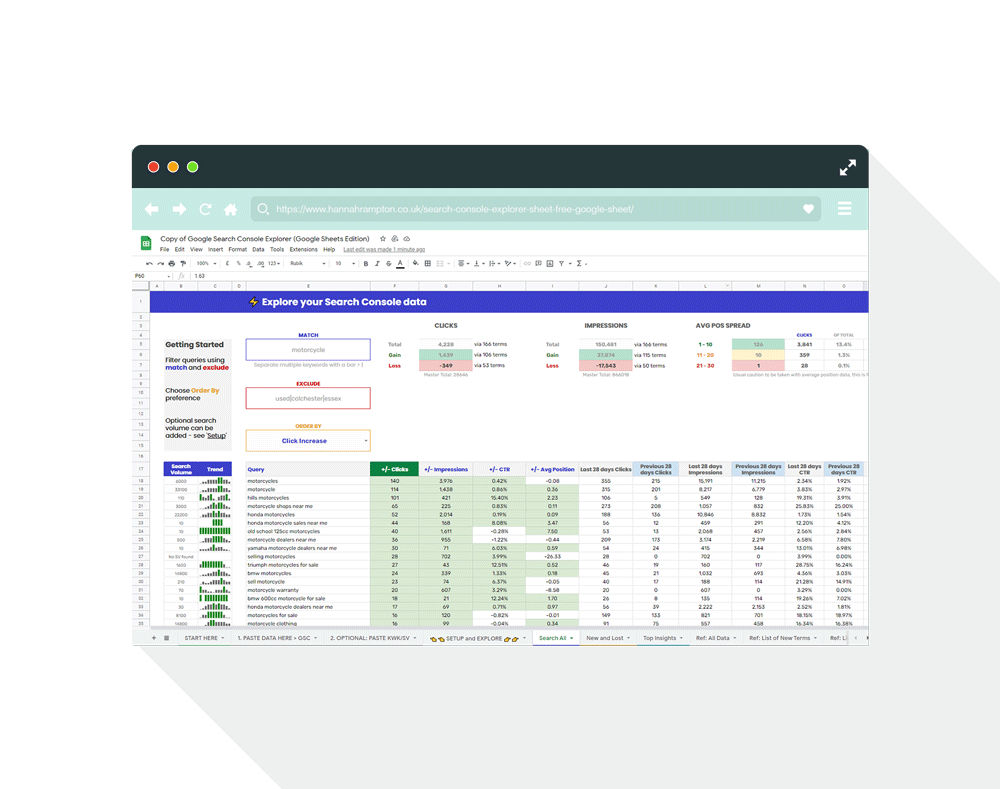Undo the last action
This screenshot has width=1000, height=789.
[149, 263]
